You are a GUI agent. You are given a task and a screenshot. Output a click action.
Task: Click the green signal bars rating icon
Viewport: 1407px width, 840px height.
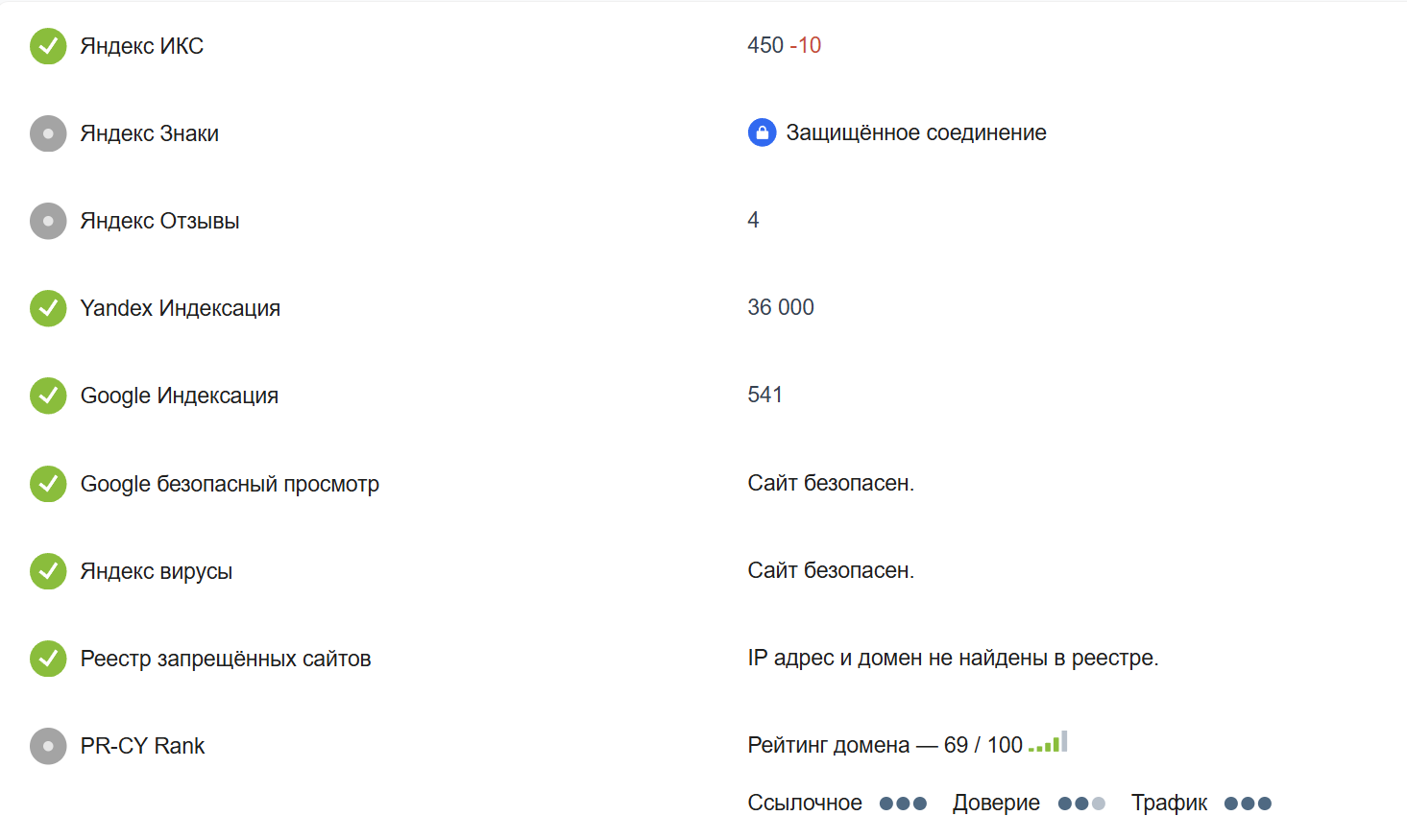pos(1048,743)
